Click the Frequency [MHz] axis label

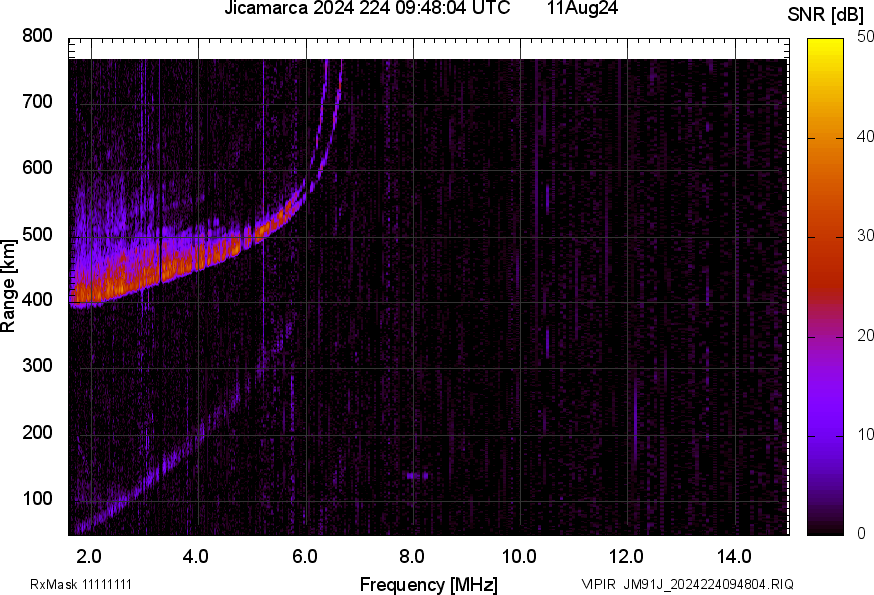(x=428, y=584)
